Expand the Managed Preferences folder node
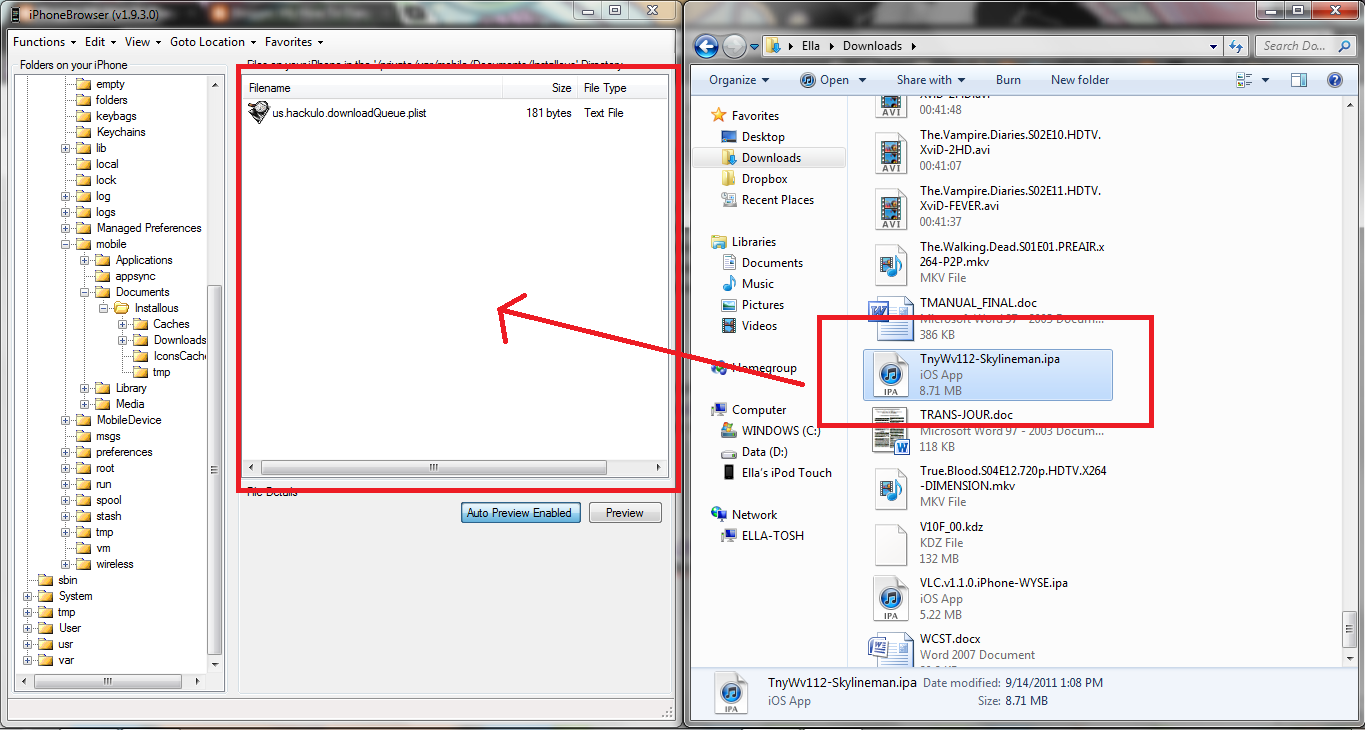 click(x=67, y=228)
